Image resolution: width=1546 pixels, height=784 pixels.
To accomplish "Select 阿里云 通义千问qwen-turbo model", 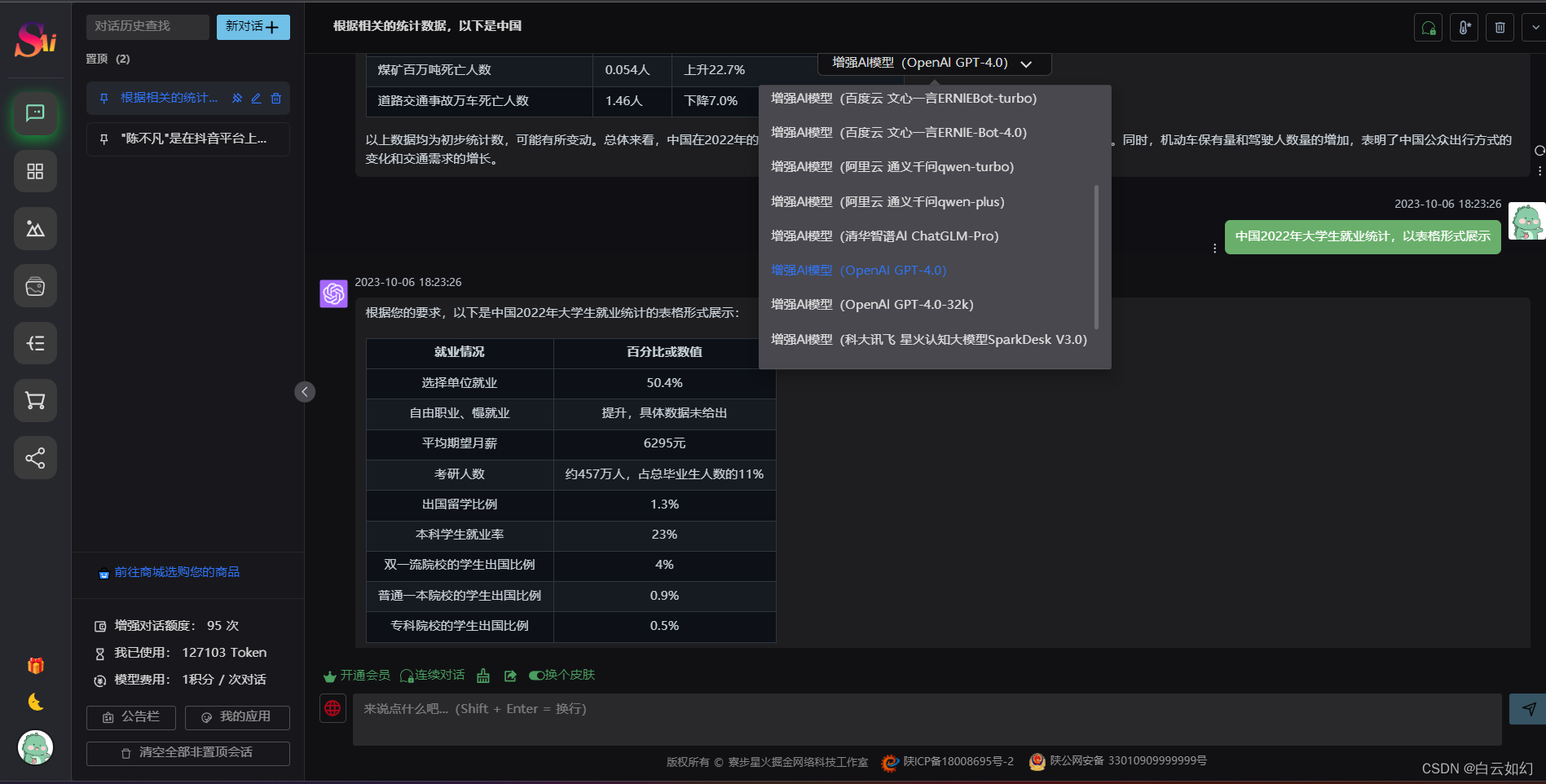I will [x=935, y=167].
